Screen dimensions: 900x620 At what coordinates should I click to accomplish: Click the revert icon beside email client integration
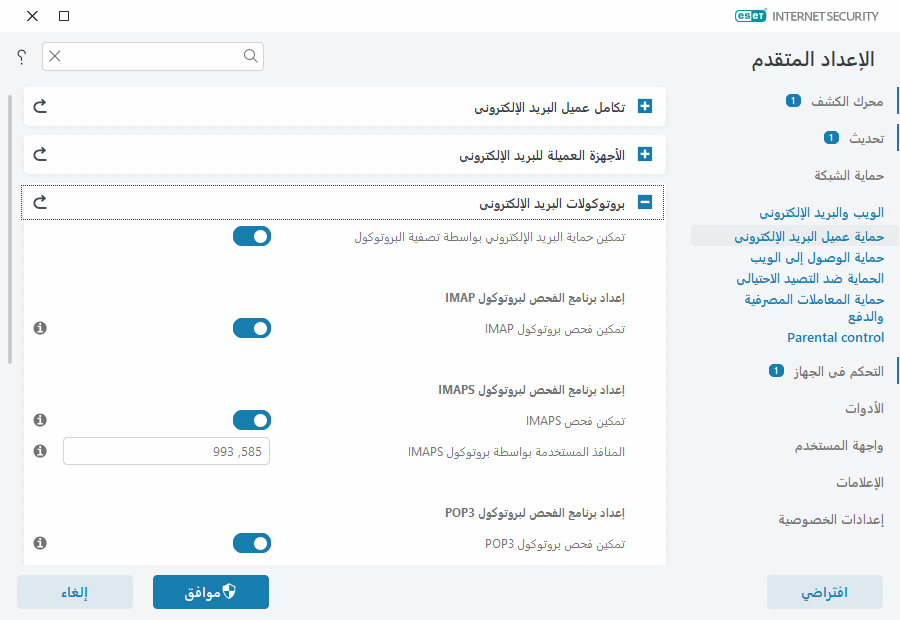(39, 106)
